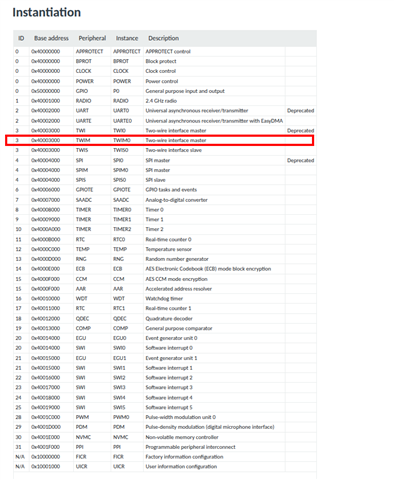Select the instance cell 'EGU1'
This screenshot has width=394, height=480.
[x=120, y=358]
